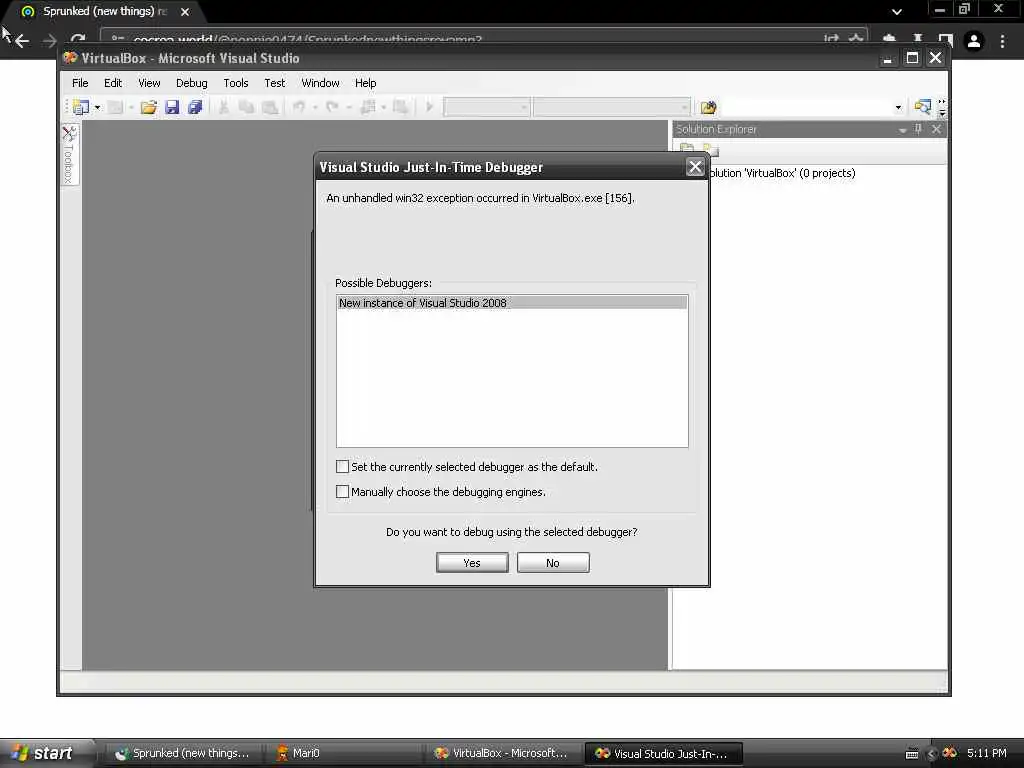Screen dimensions: 1024x768
Task: Click the Start Debugging play icon
Action: [429, 106]
